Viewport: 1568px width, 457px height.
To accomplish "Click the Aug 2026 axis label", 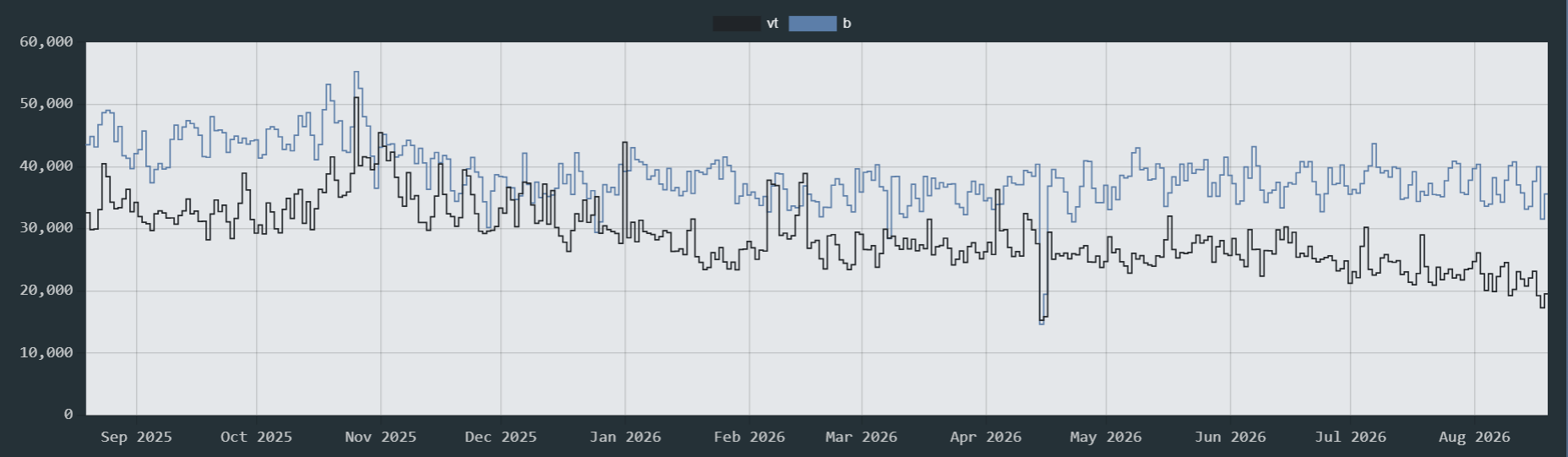I will (1474, 437).
